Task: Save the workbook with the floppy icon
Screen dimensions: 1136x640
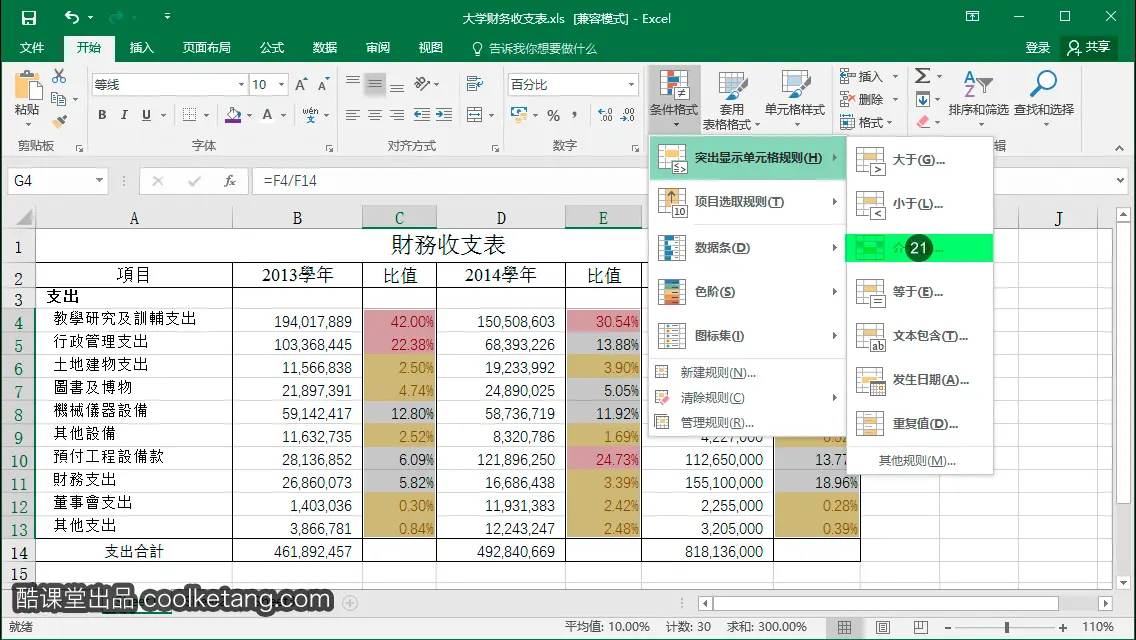Action: coord(28,17)
